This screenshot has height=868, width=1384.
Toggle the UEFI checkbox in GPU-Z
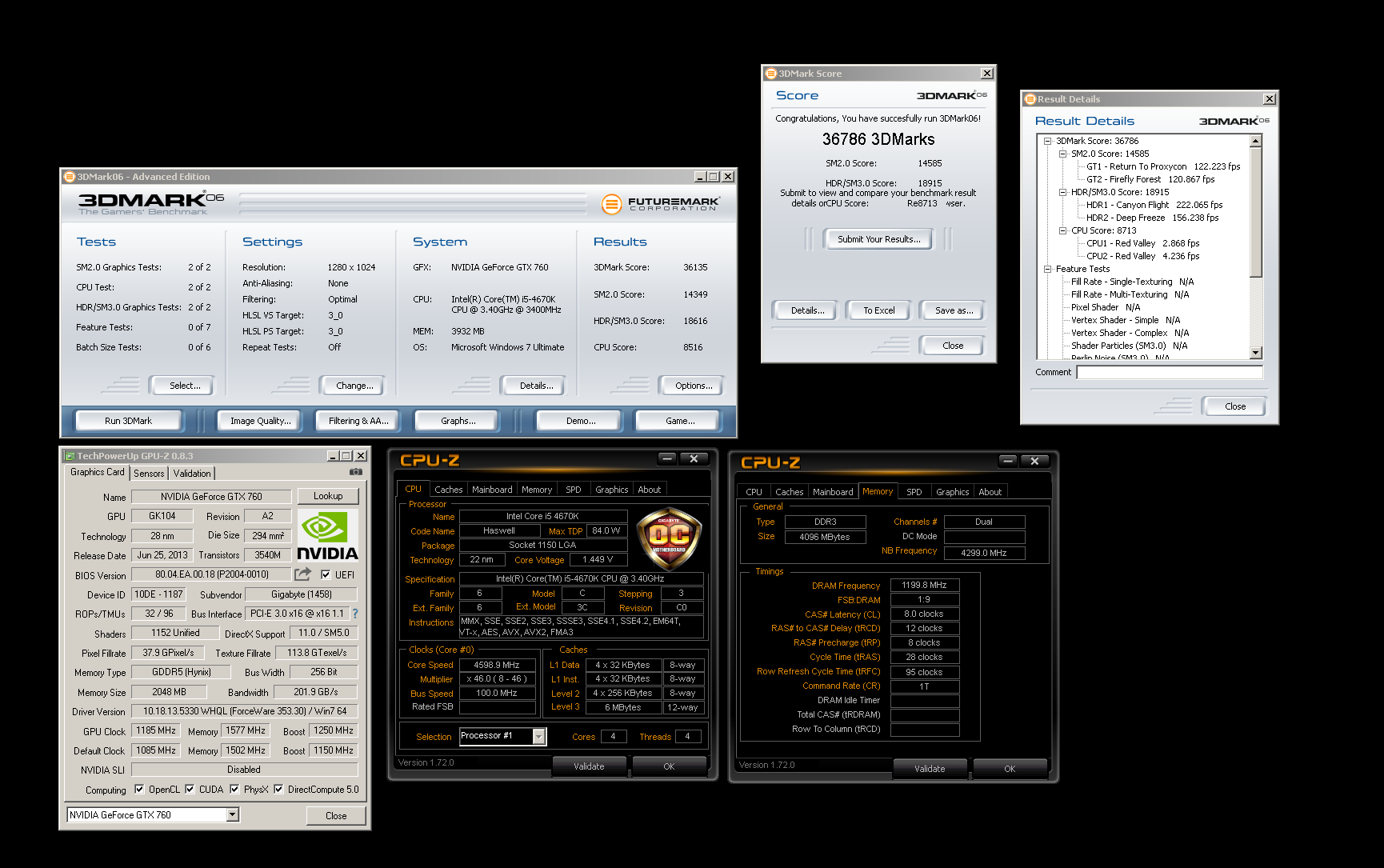point(326,574)
